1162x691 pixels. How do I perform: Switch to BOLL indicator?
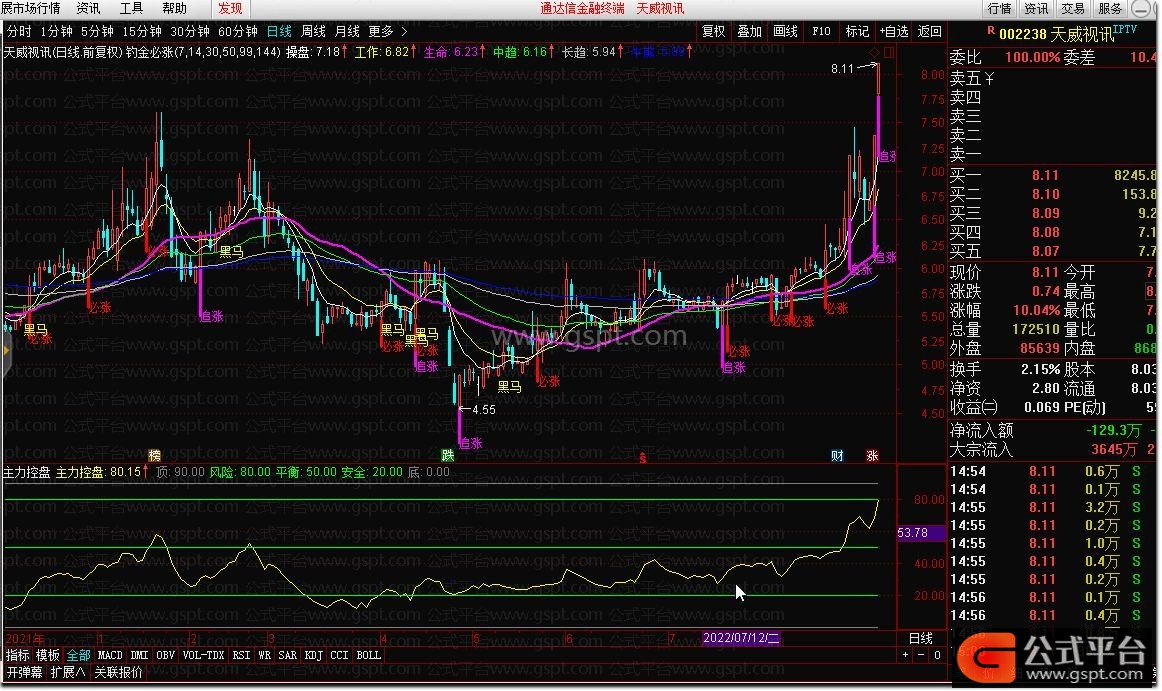click(x=368, y=655)
